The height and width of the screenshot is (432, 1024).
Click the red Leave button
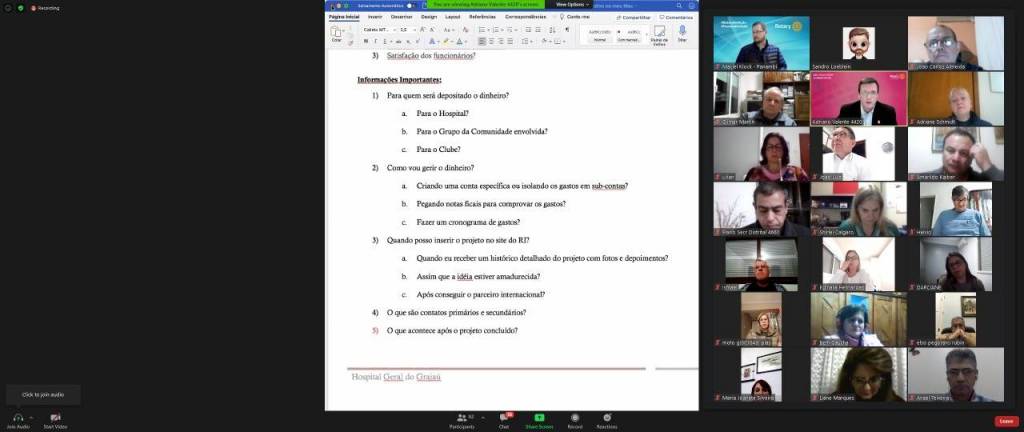pyautogui.click(x=1006, y=421)
